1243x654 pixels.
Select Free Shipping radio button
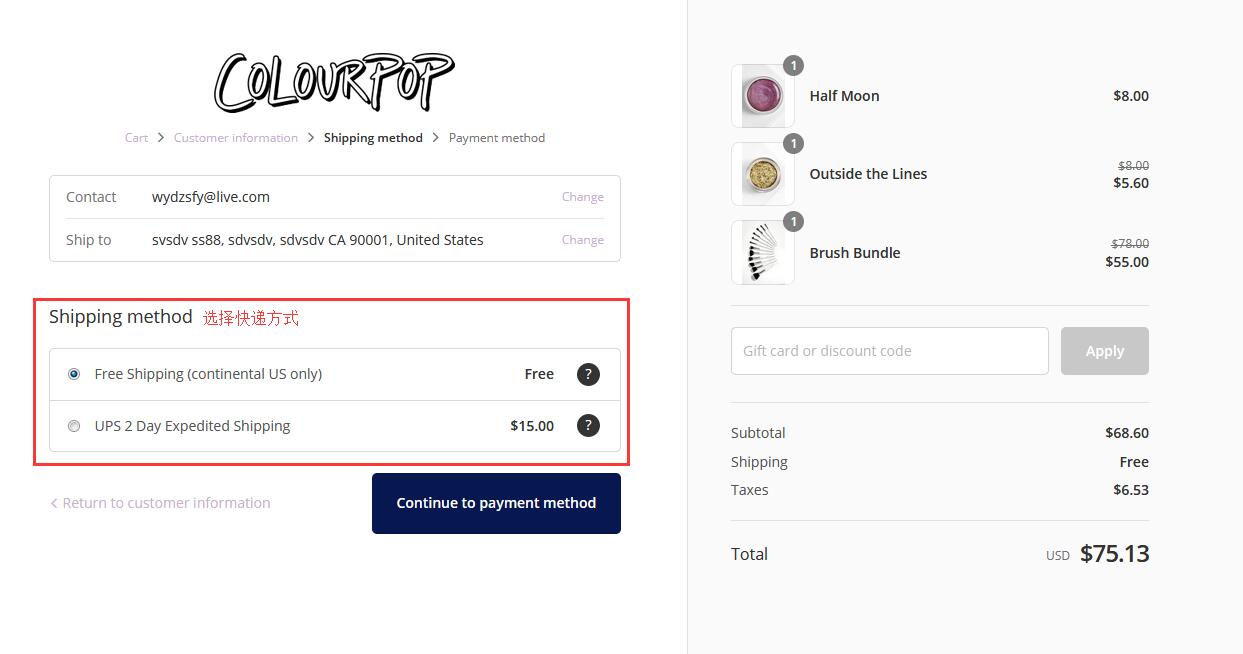pyautogui.click(x=74, y=374)
